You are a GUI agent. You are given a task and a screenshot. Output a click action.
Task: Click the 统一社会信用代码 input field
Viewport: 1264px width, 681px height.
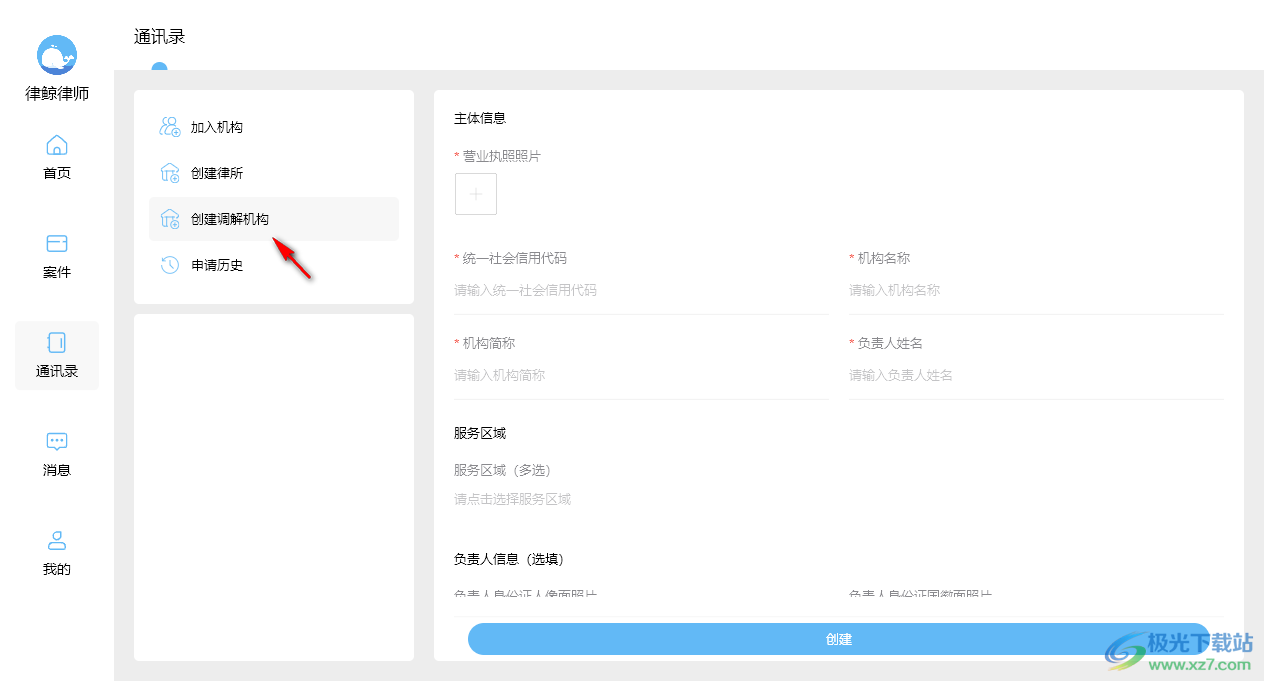640,290
